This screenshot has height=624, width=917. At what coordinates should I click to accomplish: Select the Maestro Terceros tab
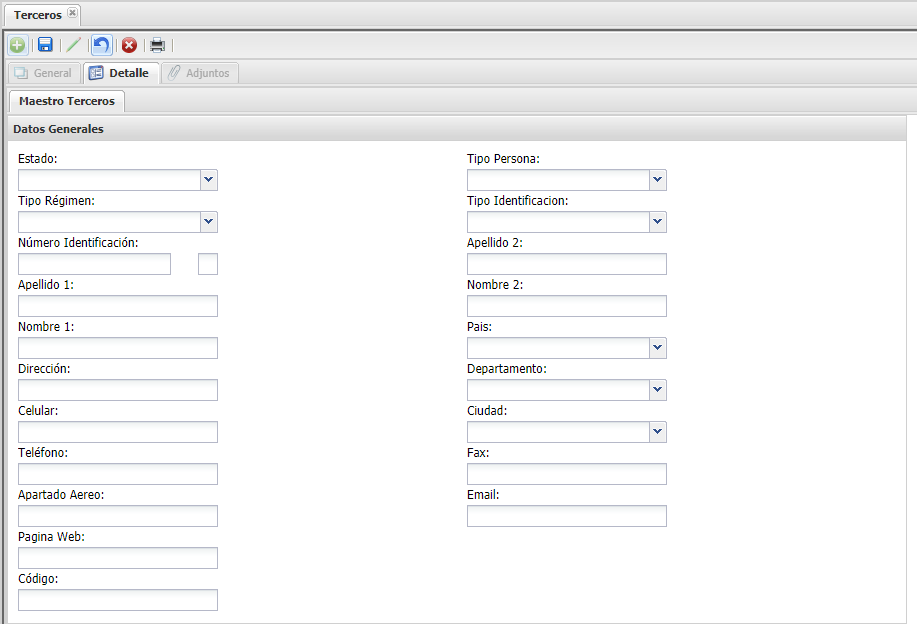pos(66,101)
